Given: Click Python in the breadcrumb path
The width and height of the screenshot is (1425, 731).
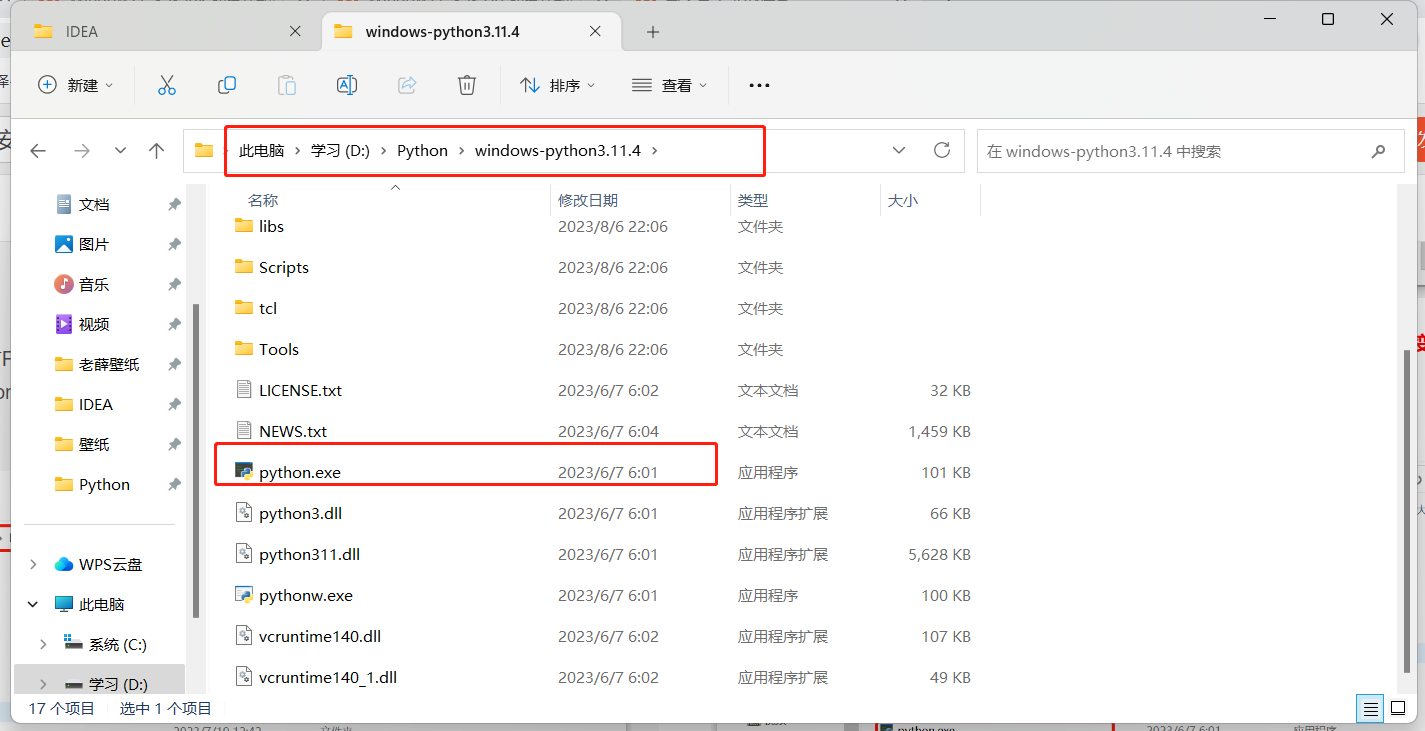Looking at the screenshot, I should point(422,150).
